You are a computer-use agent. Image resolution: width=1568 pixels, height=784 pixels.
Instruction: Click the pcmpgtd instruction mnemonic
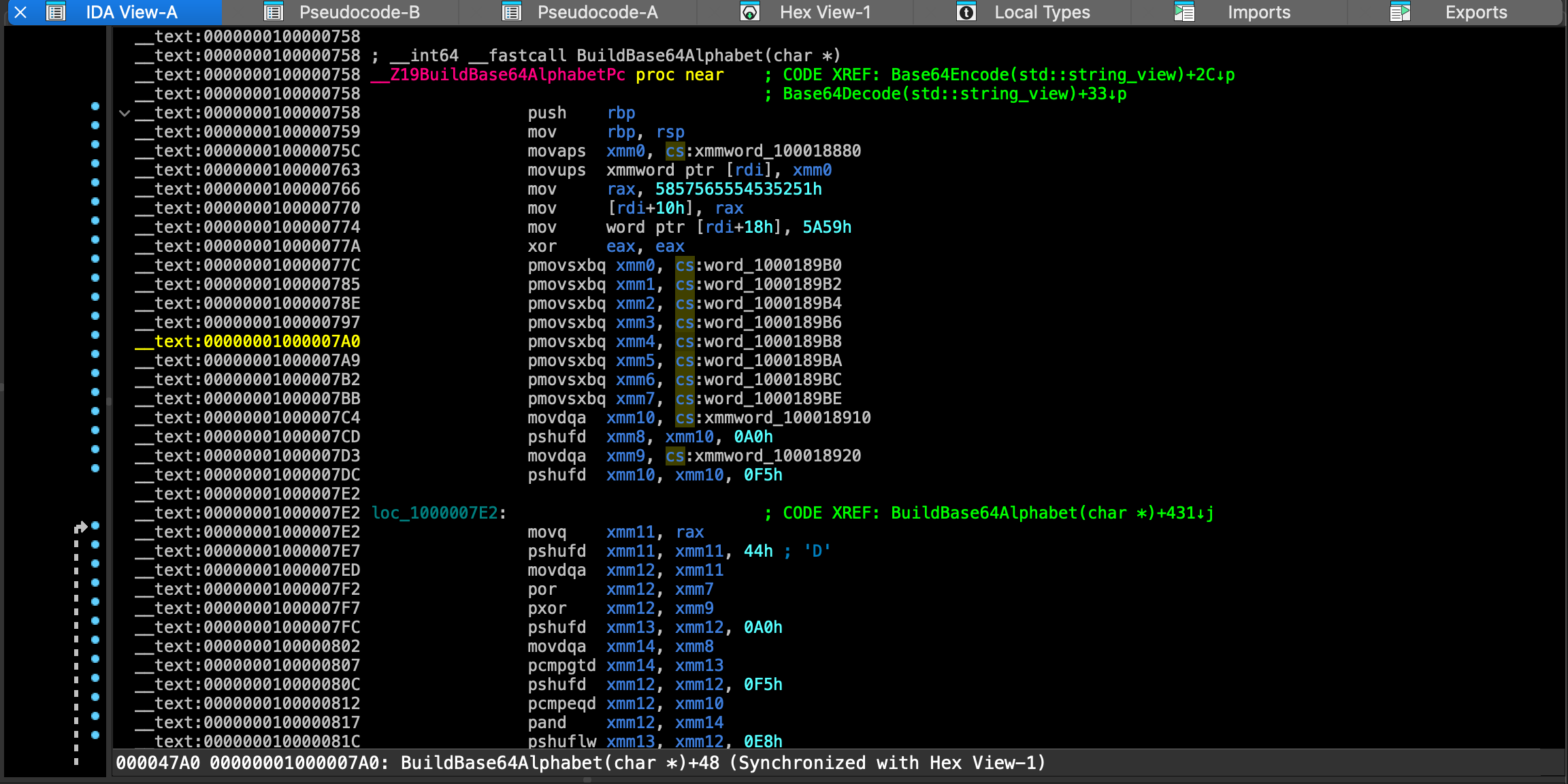click(561, 666)
